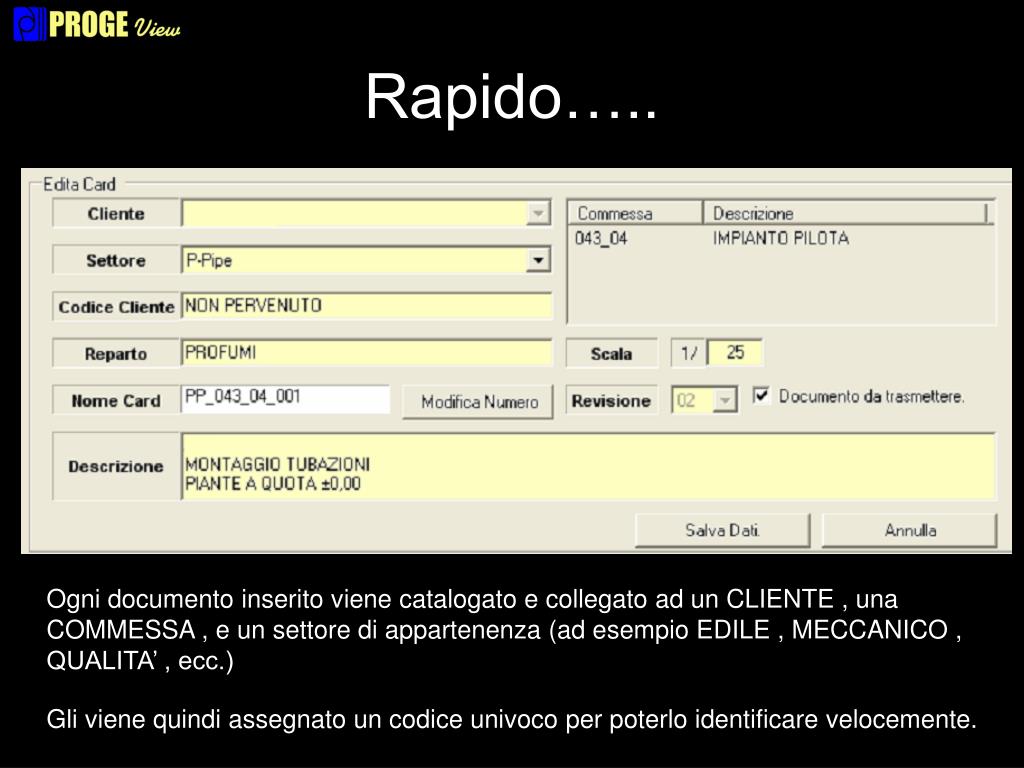Click the Annulla button

tap(910, 530)
